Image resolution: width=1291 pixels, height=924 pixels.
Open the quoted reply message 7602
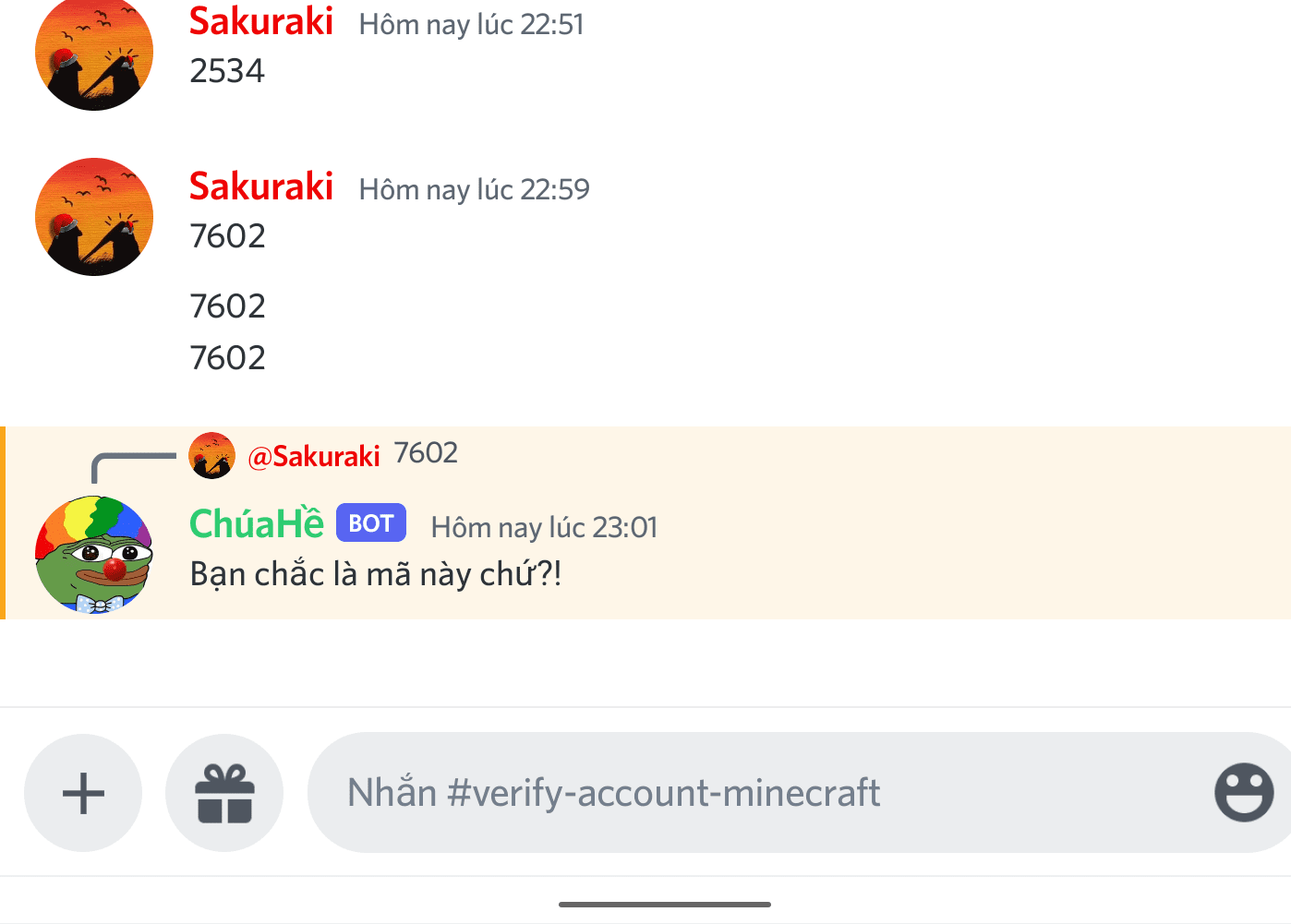pyautogui.click(x=427, y=452)
